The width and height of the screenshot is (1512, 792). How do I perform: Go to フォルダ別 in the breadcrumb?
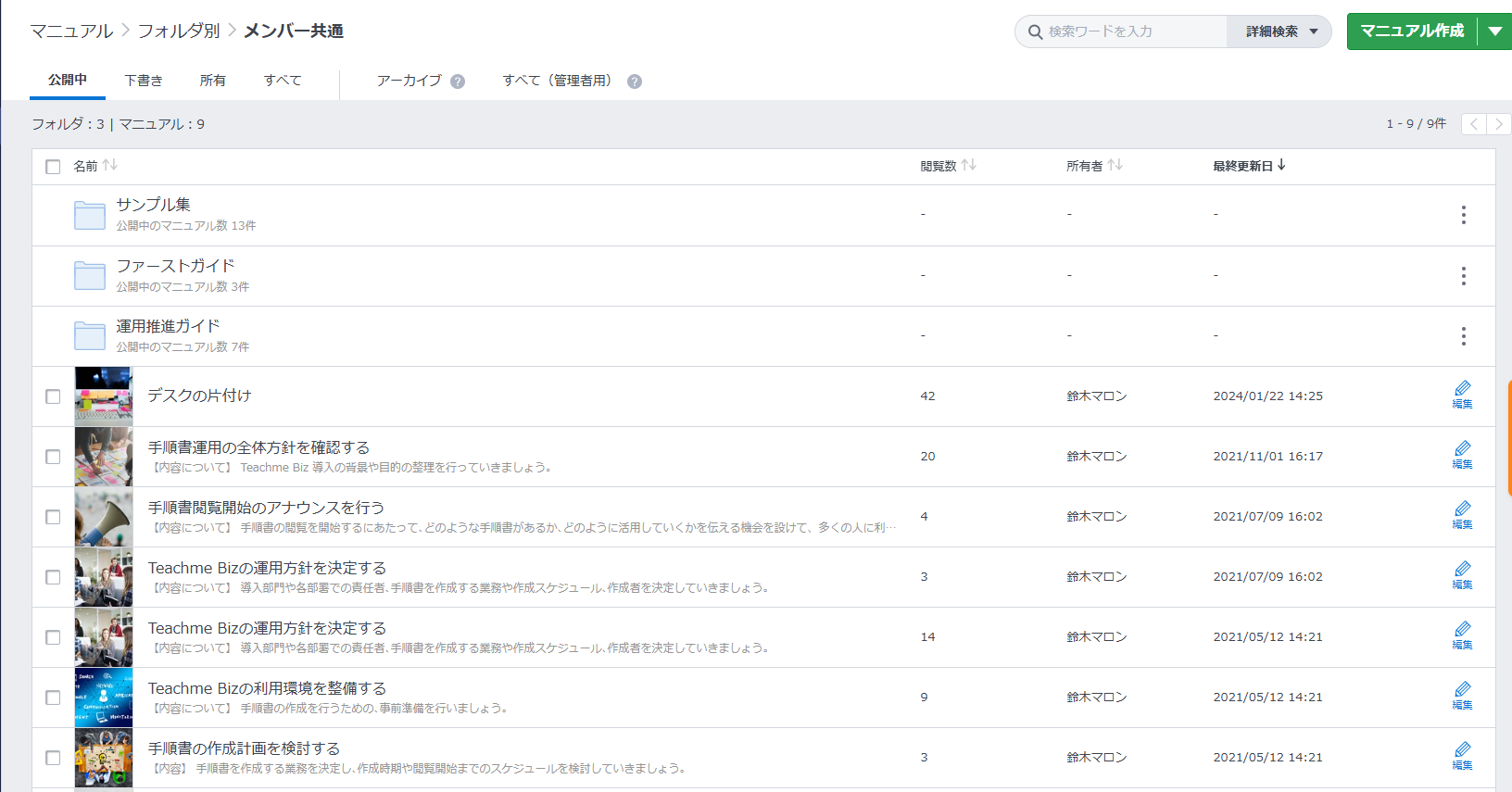[x=179, y=31]
